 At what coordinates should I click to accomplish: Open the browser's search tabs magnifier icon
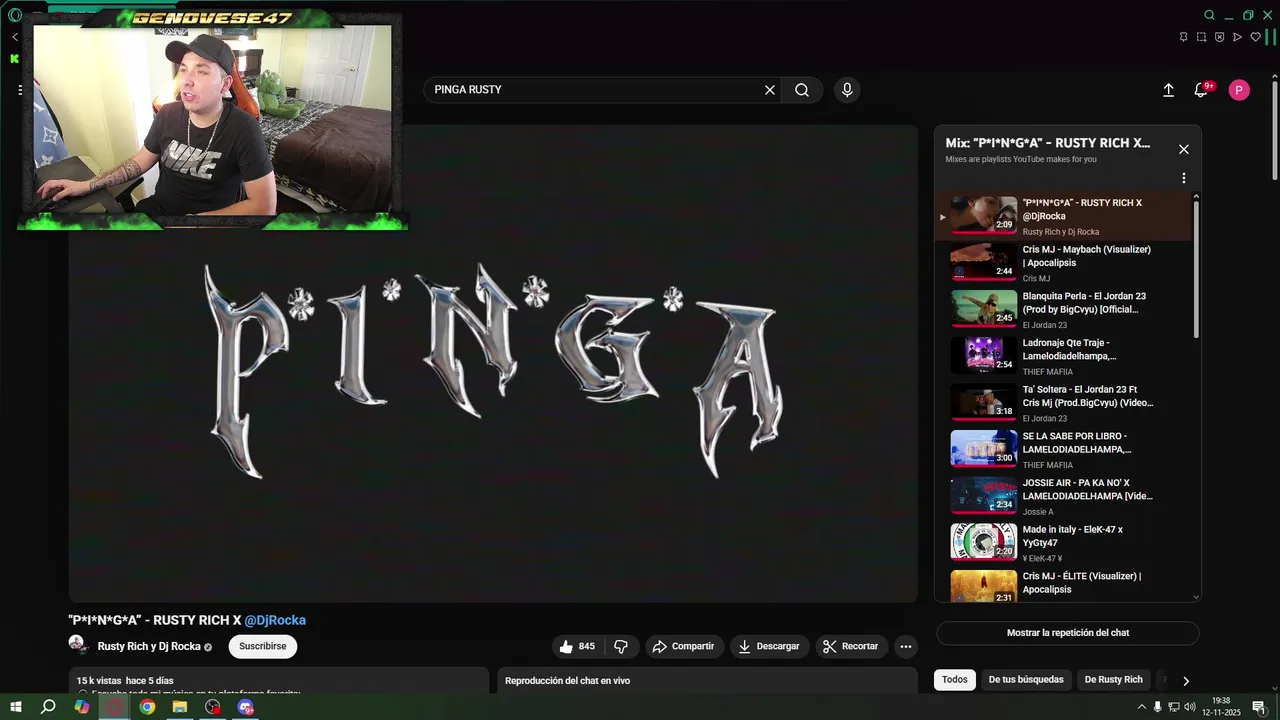(1209, 15)
